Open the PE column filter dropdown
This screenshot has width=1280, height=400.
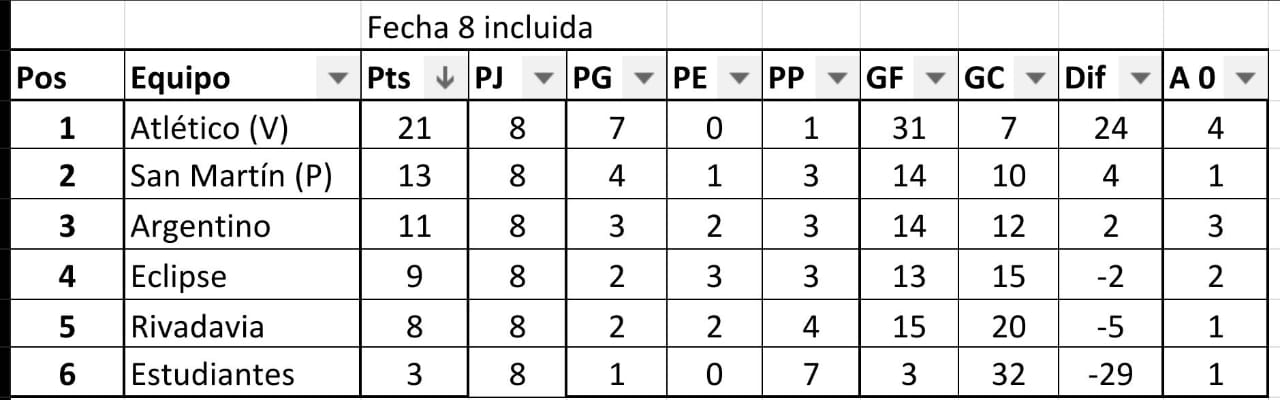(741, 79)
